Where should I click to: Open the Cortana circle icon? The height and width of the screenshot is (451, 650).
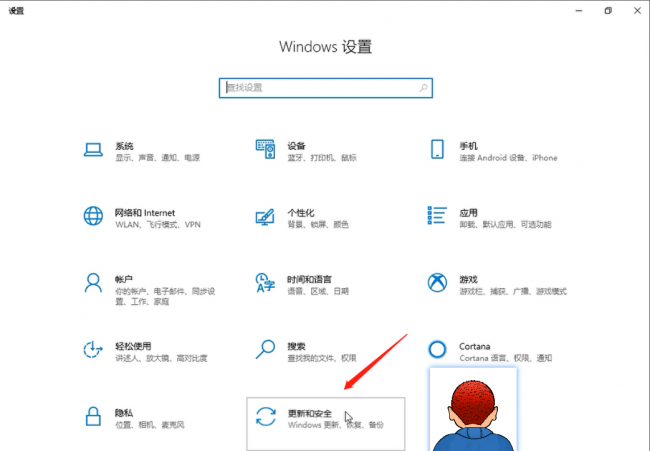437,349
